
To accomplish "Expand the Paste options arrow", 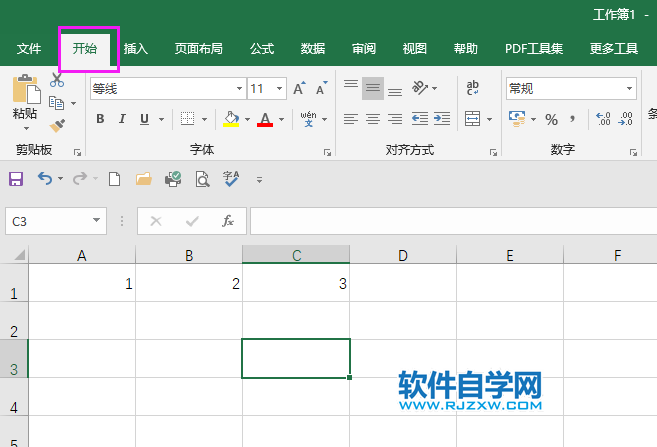I will 26,128.
